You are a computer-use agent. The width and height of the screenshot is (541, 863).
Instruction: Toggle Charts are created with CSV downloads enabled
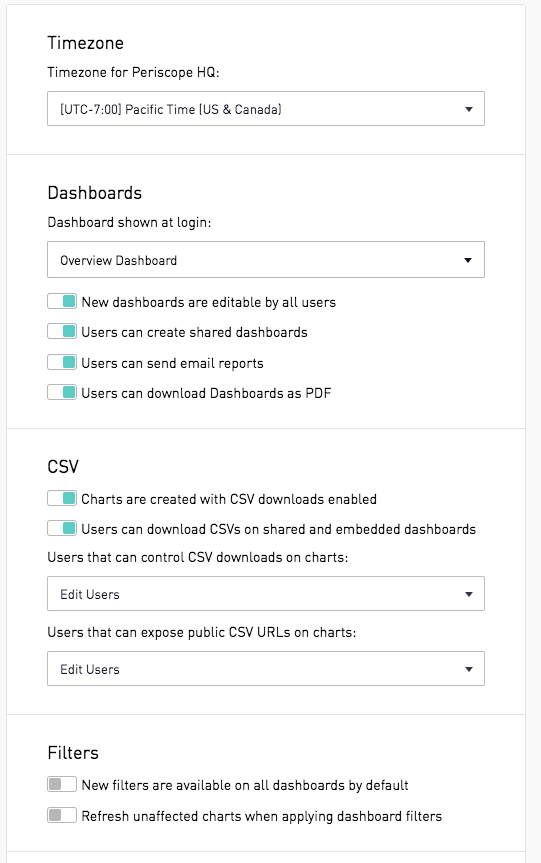pos(62,499)
